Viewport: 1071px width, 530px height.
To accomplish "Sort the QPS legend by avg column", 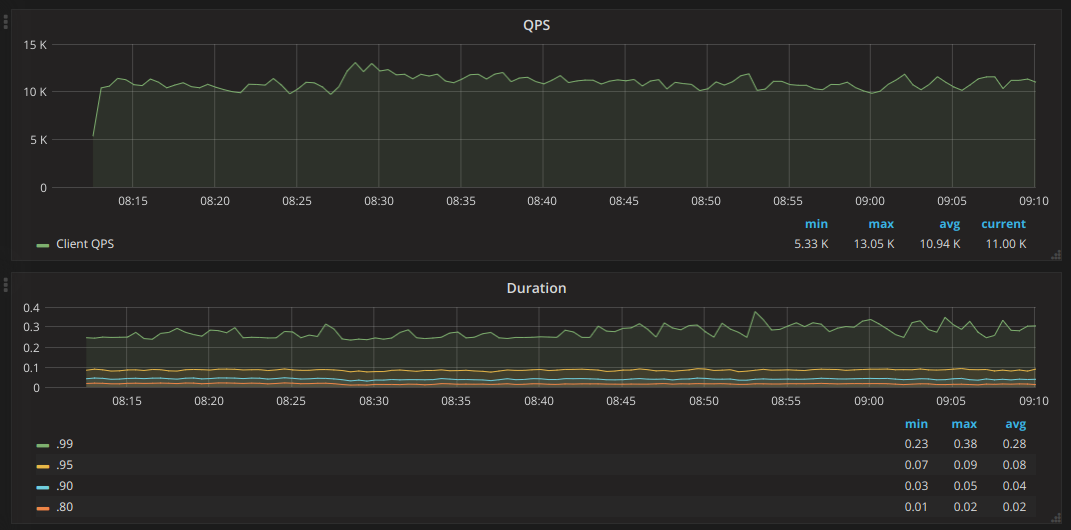I will (949, 224).
